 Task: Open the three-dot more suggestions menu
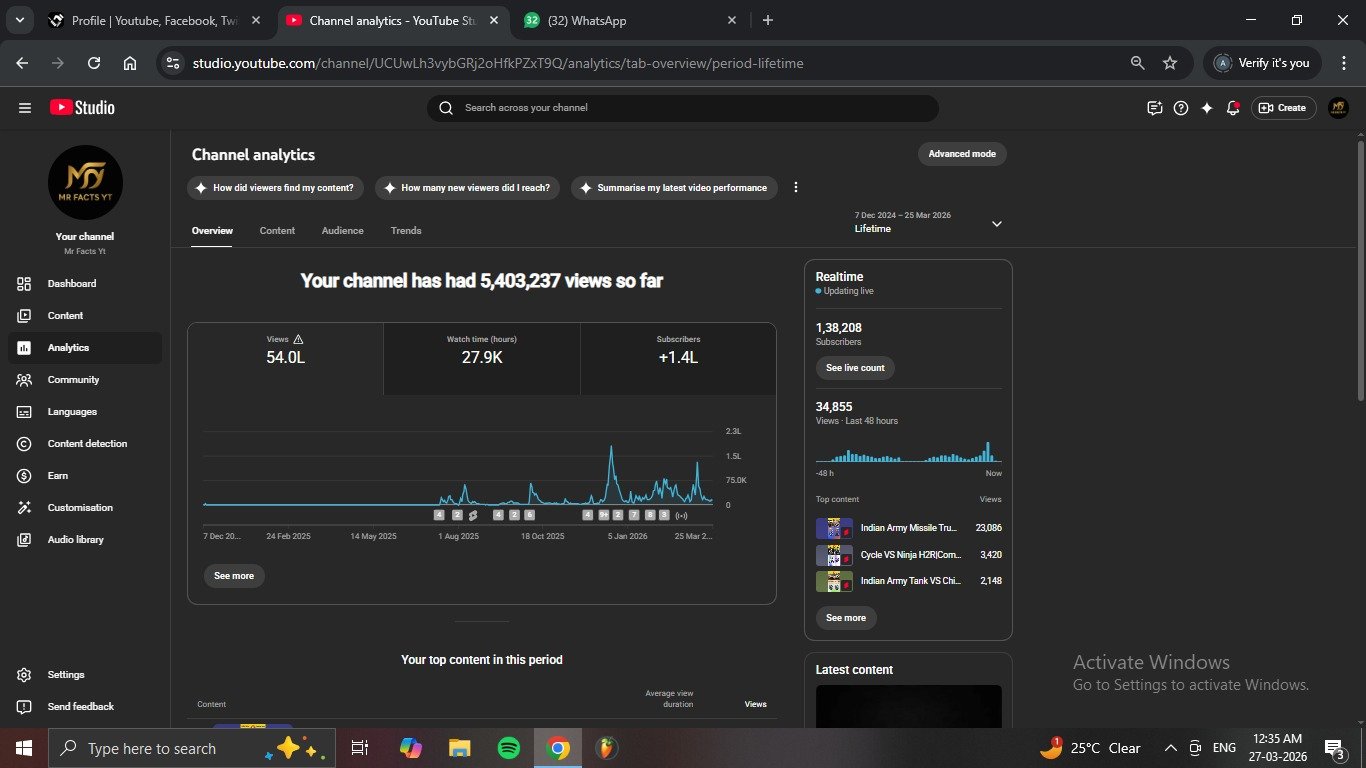point(796,188)
